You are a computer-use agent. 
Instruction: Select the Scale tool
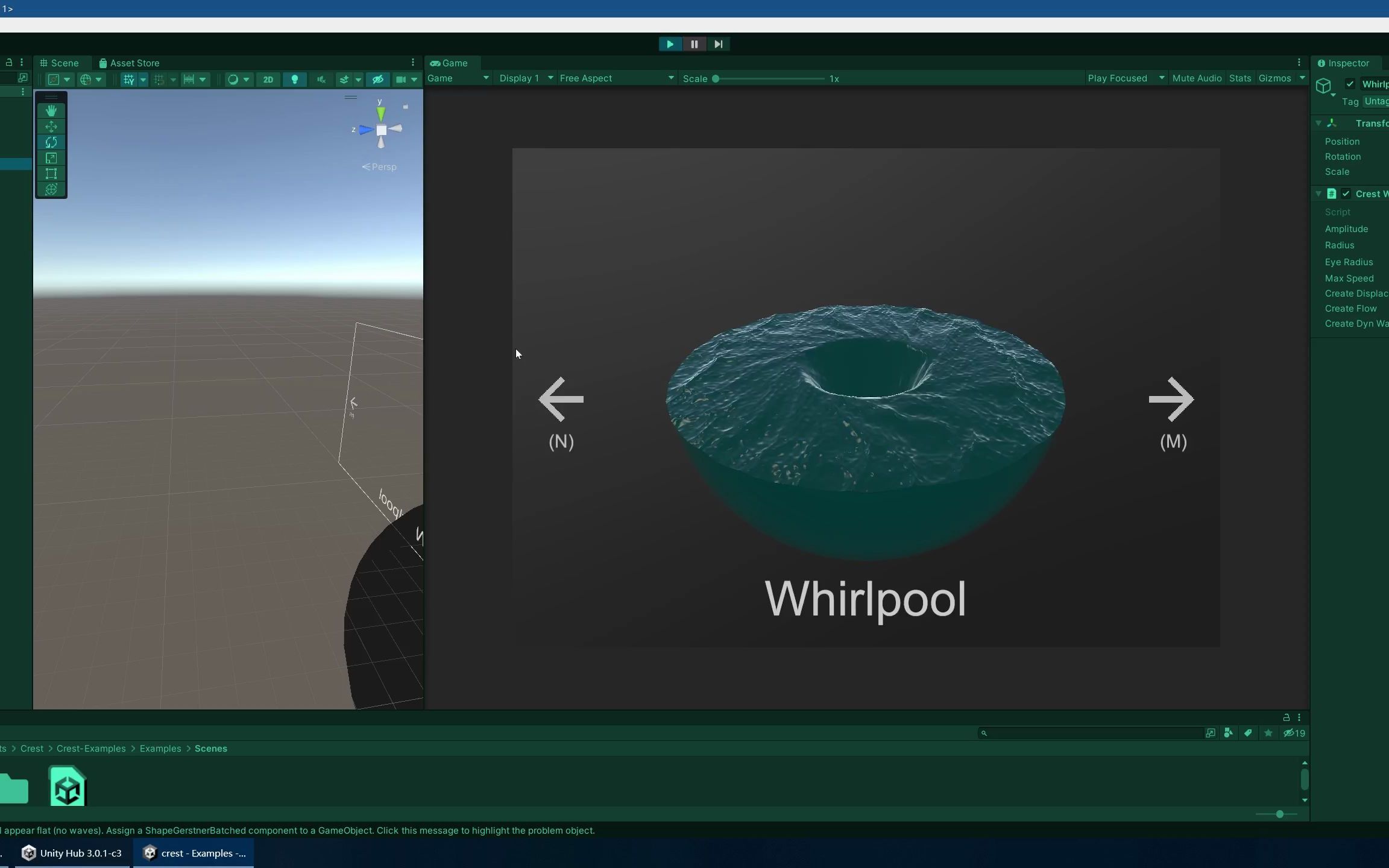(x=51, y=158)
